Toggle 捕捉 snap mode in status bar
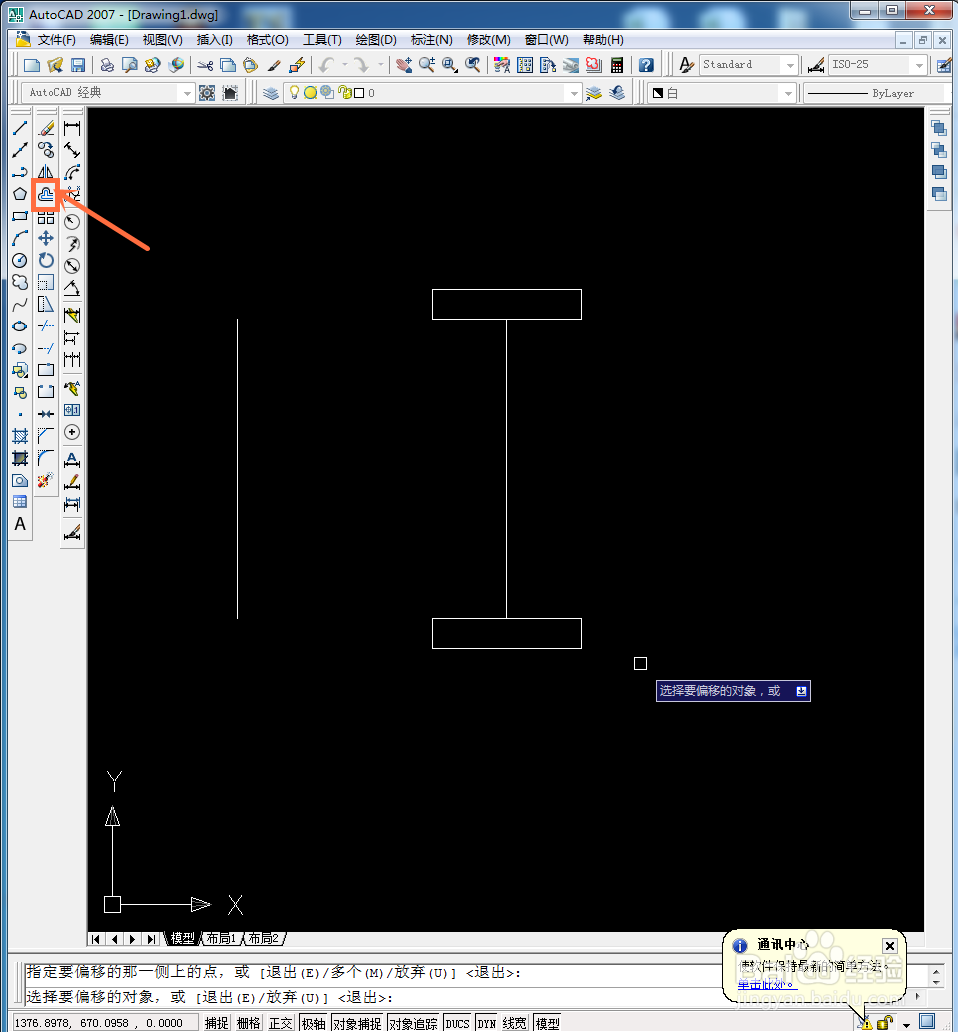This screenshot has height=1032, width=958. click(216, 1023)
